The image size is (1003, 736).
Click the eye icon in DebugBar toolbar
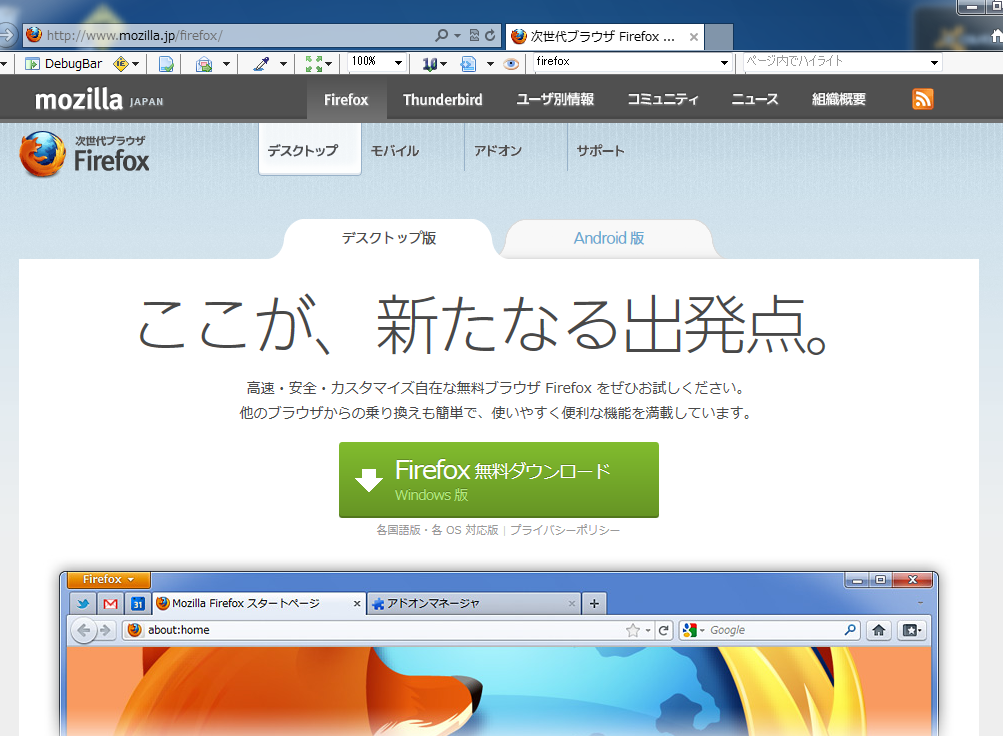point(511,63)
